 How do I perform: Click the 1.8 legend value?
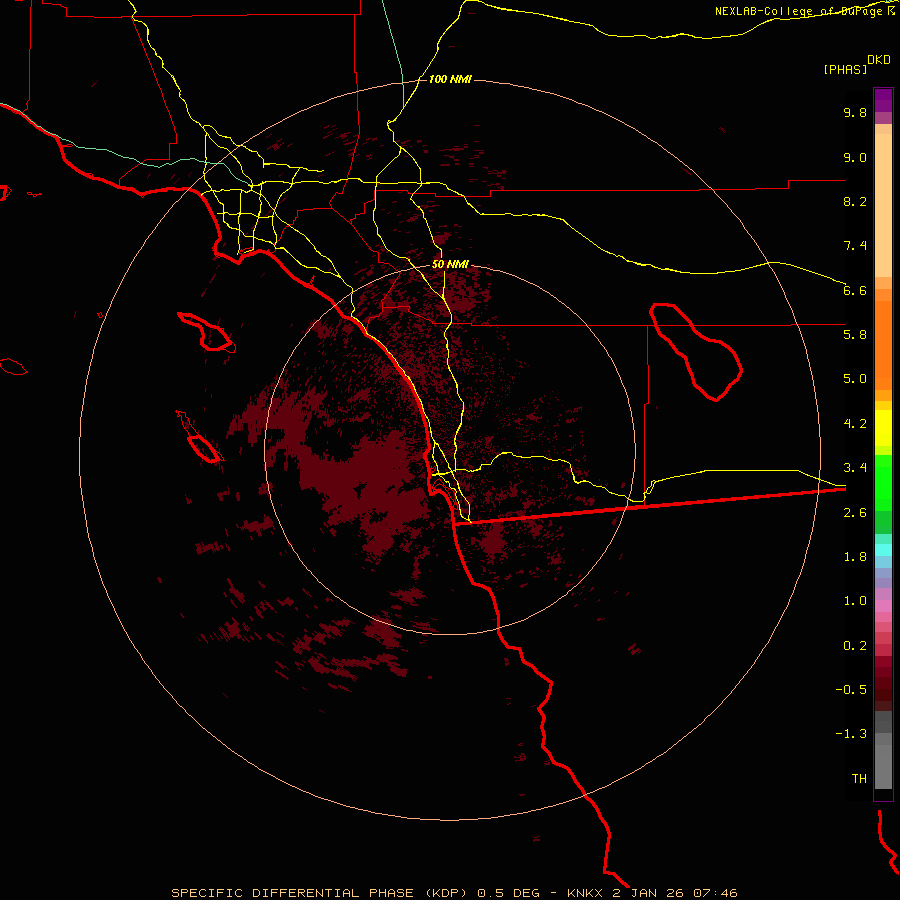[x=855, y=557]
